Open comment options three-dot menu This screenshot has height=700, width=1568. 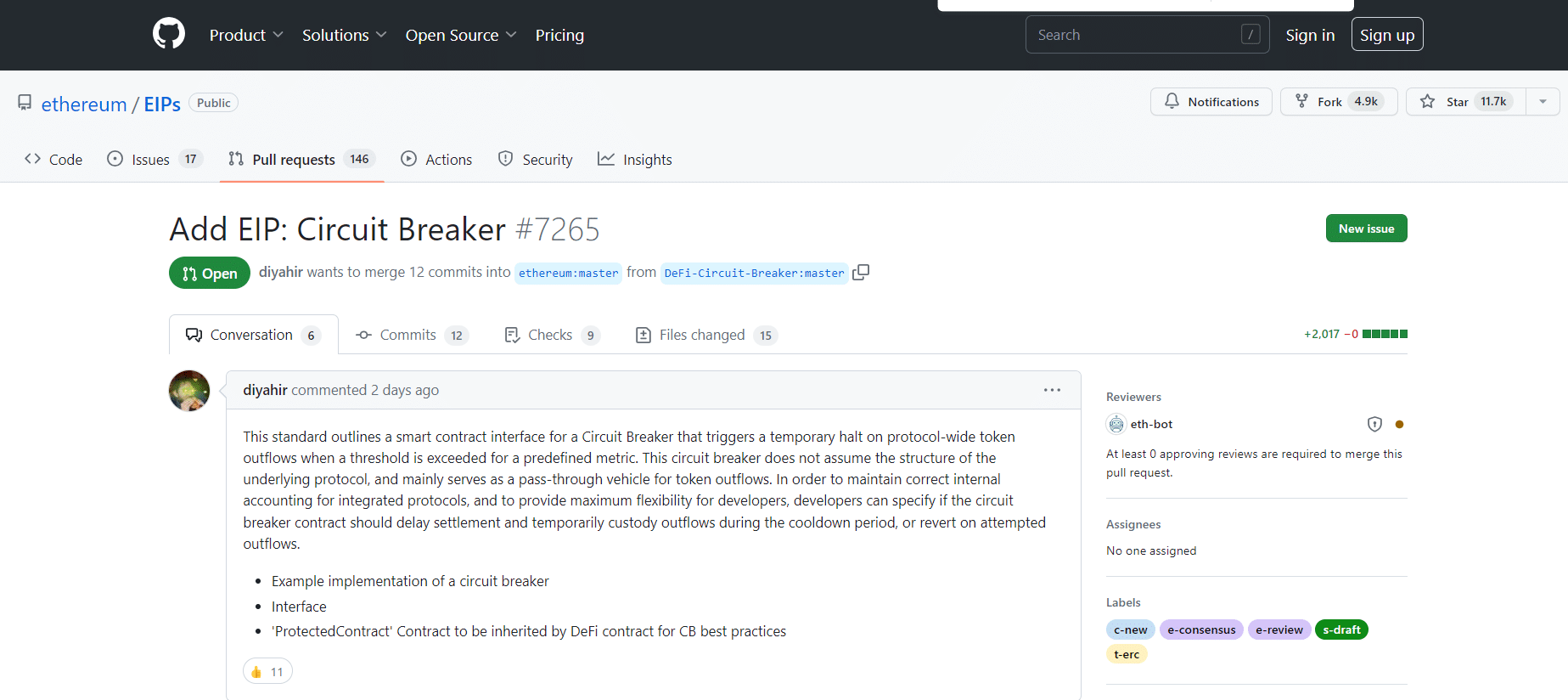[1052, 390]
